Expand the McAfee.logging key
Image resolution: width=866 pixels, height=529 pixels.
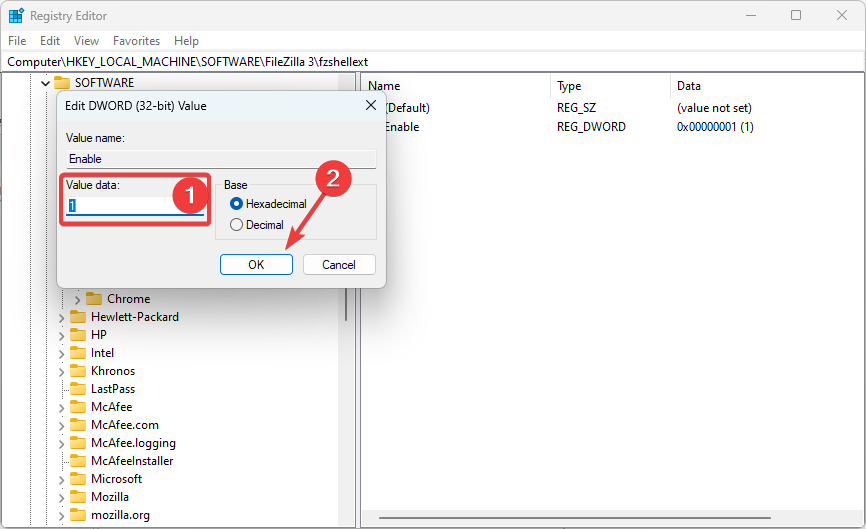pyautogui.click(x=61, y=444)
